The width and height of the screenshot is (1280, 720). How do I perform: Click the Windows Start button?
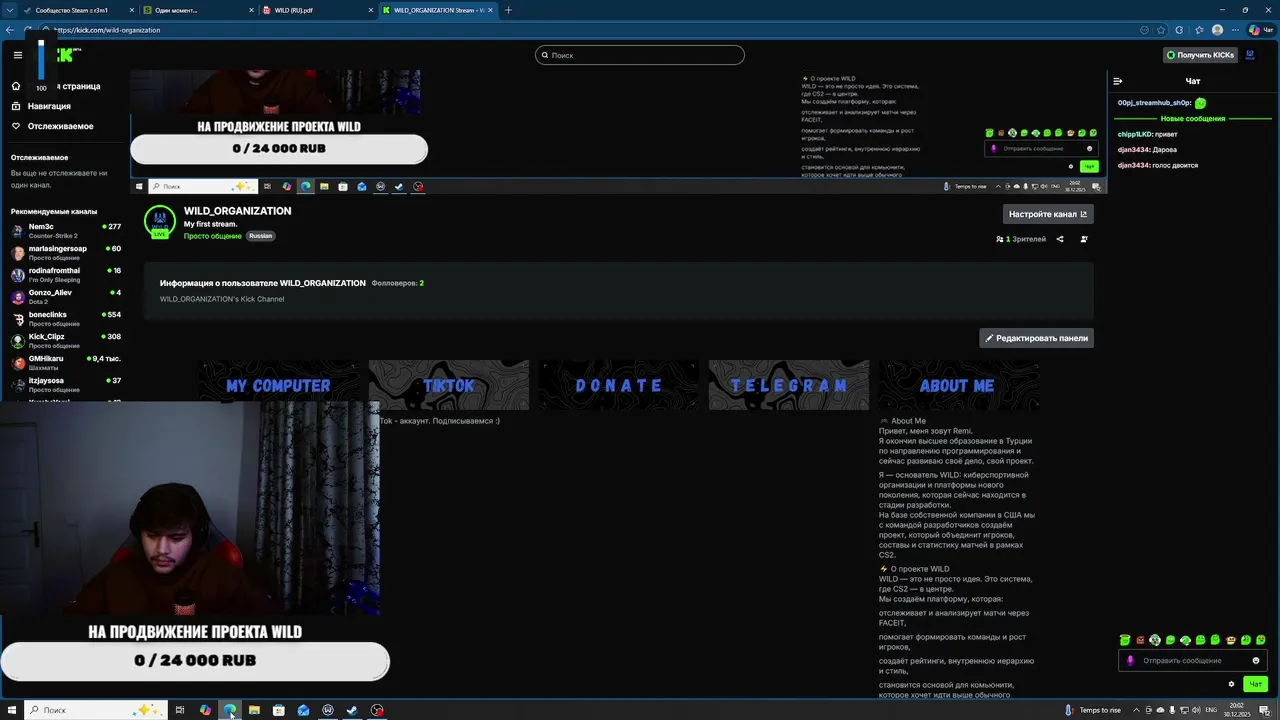tap(12, 710)
